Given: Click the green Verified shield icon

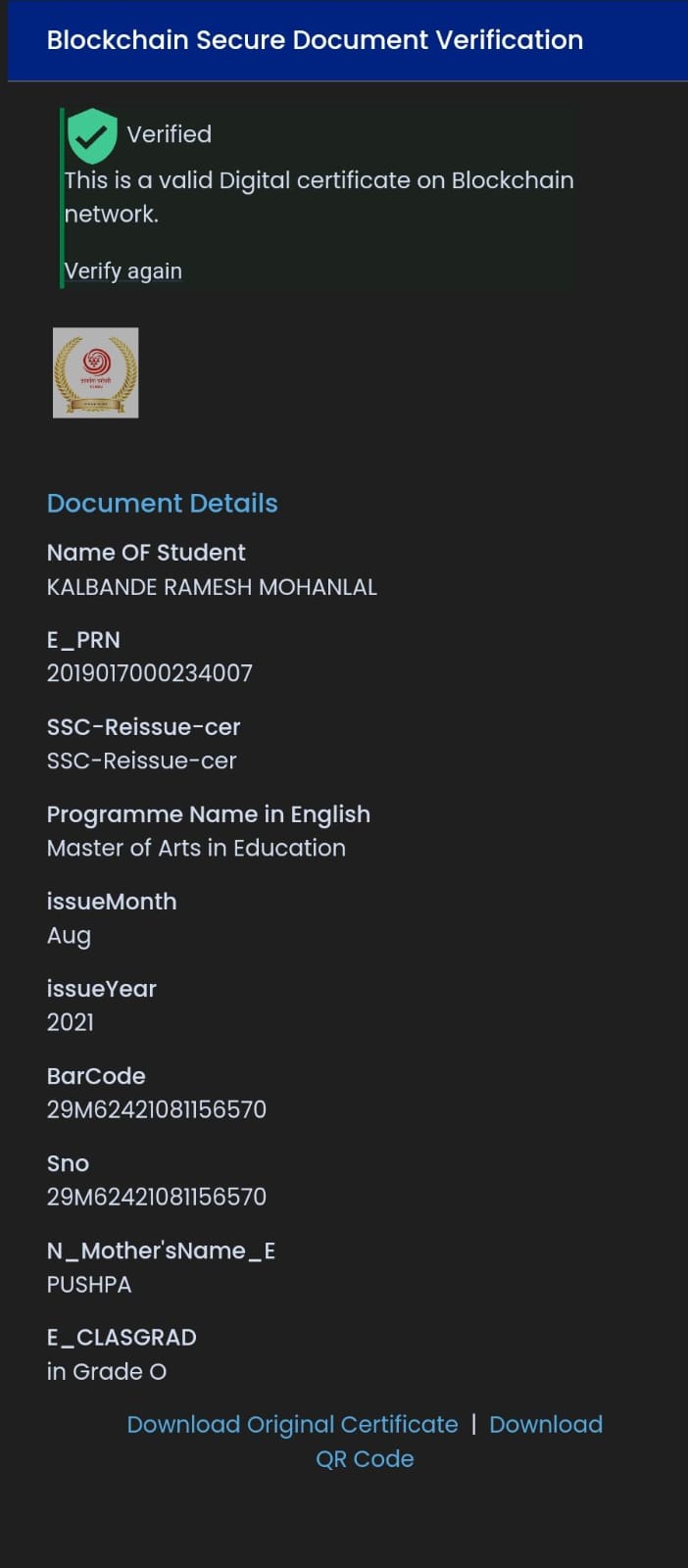Looking at the screenshot, I should coord(92,135).
